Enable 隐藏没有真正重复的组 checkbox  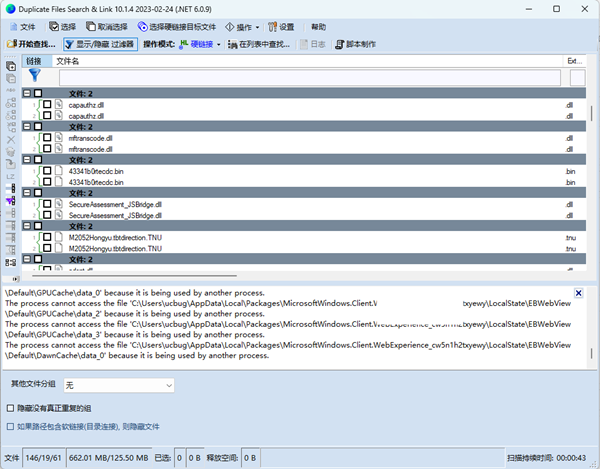[x=10, y=409]
